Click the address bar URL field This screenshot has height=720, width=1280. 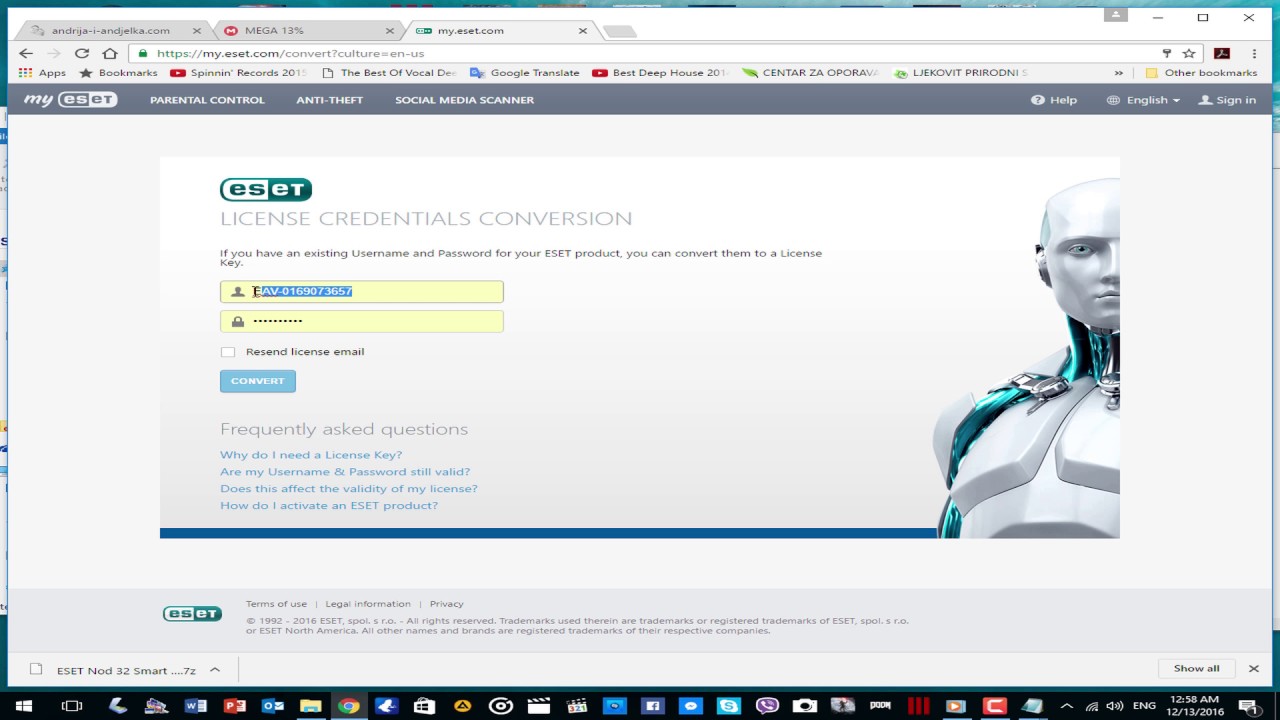(640, 53)
